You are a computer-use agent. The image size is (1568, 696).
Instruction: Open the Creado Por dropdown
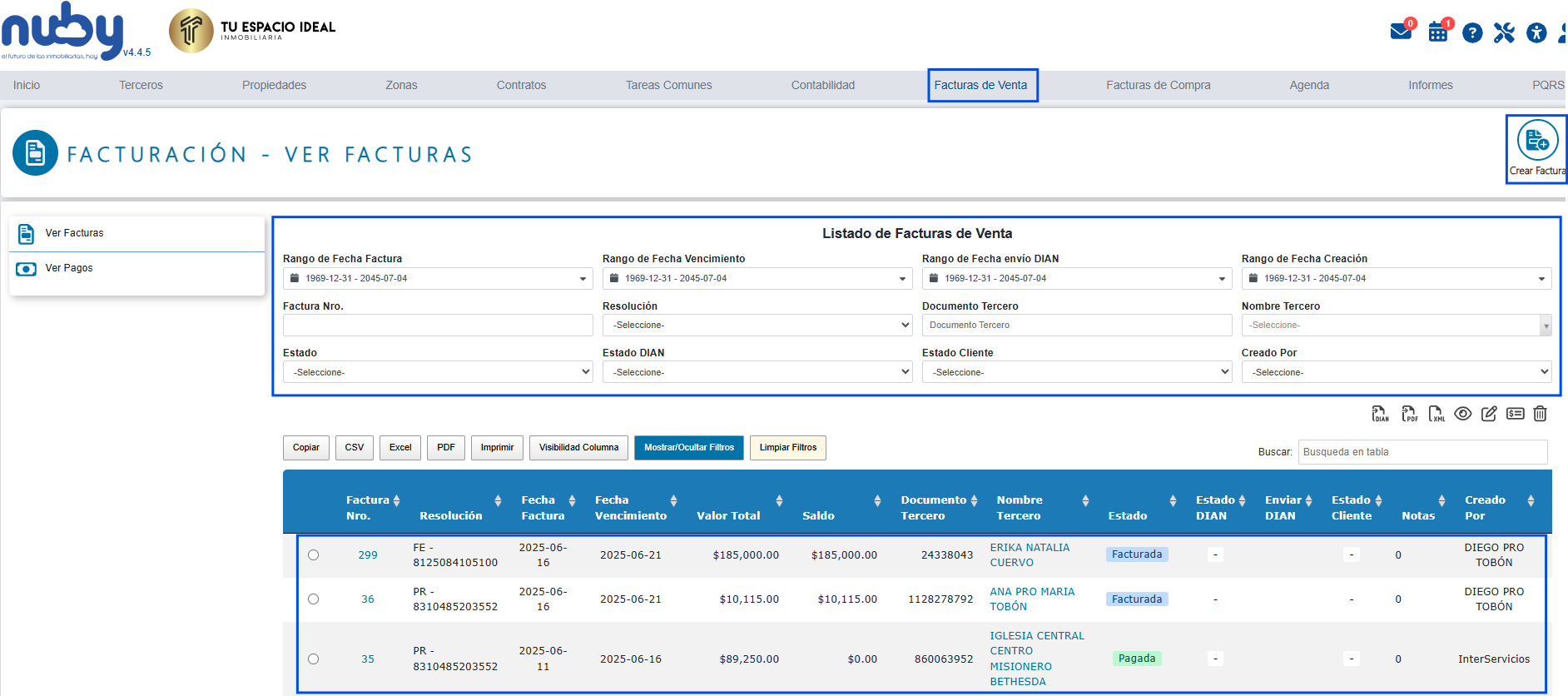(1396, 372)
